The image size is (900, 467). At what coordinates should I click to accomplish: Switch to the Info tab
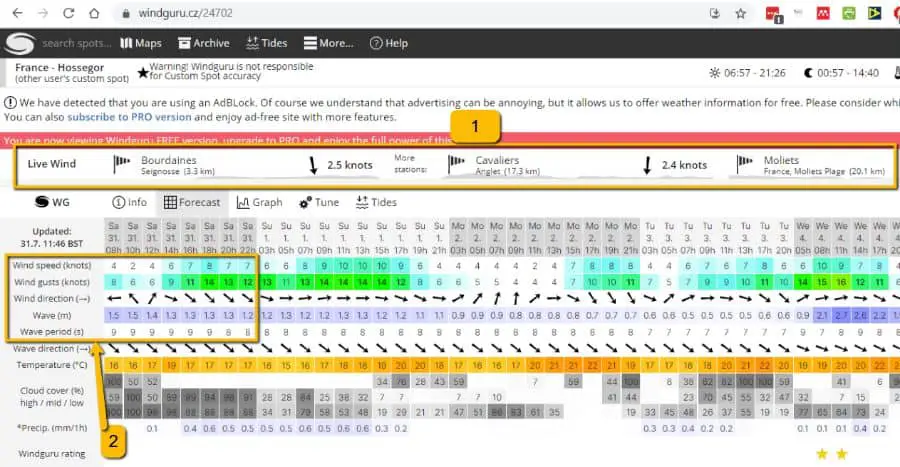tap(130, 203)
